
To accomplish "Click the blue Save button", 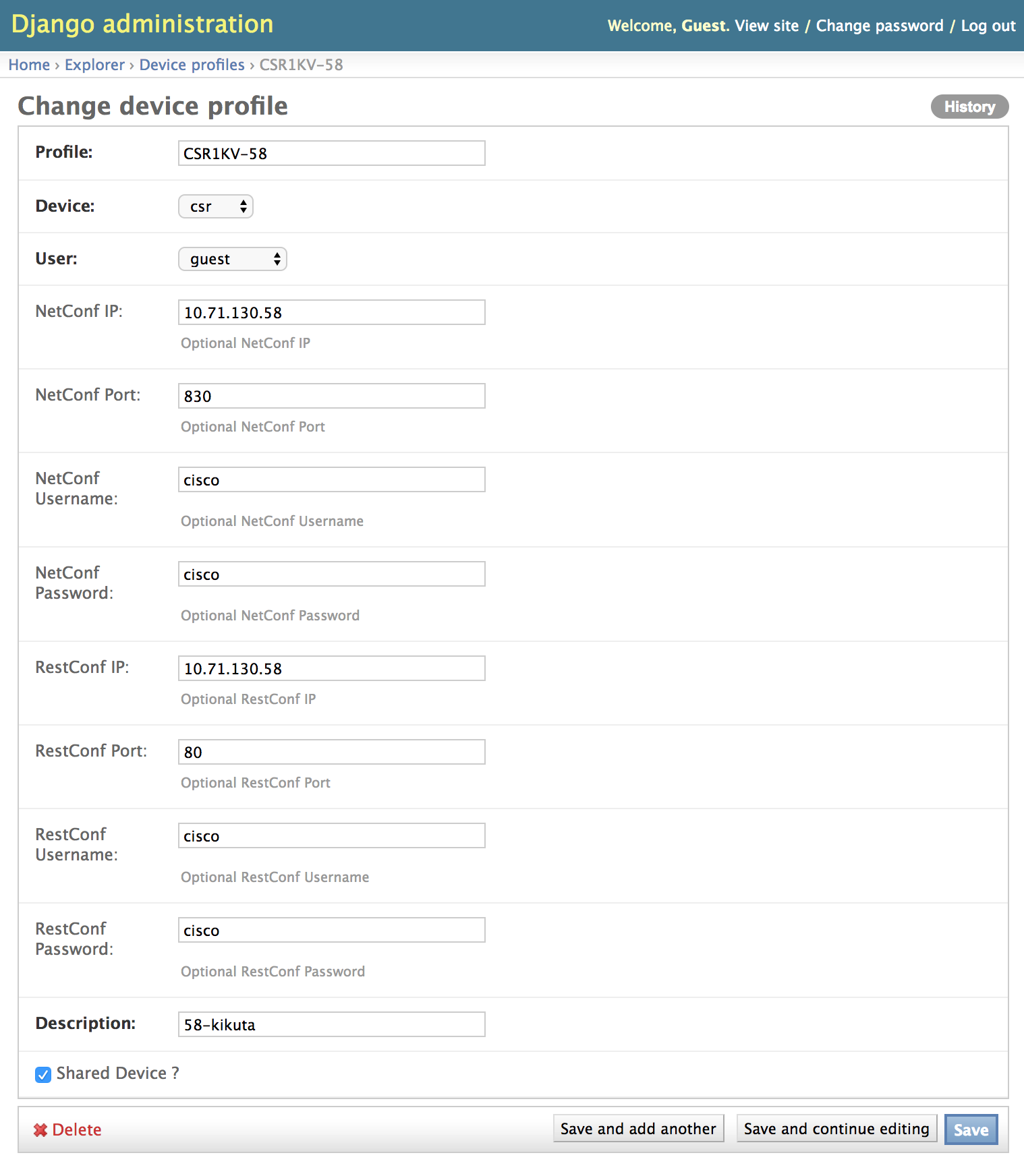I will point(971,1129).
